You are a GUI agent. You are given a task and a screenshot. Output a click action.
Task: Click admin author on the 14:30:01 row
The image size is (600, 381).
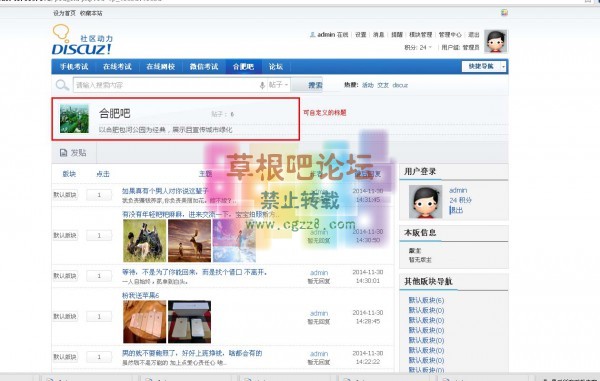tap(319, 273)
